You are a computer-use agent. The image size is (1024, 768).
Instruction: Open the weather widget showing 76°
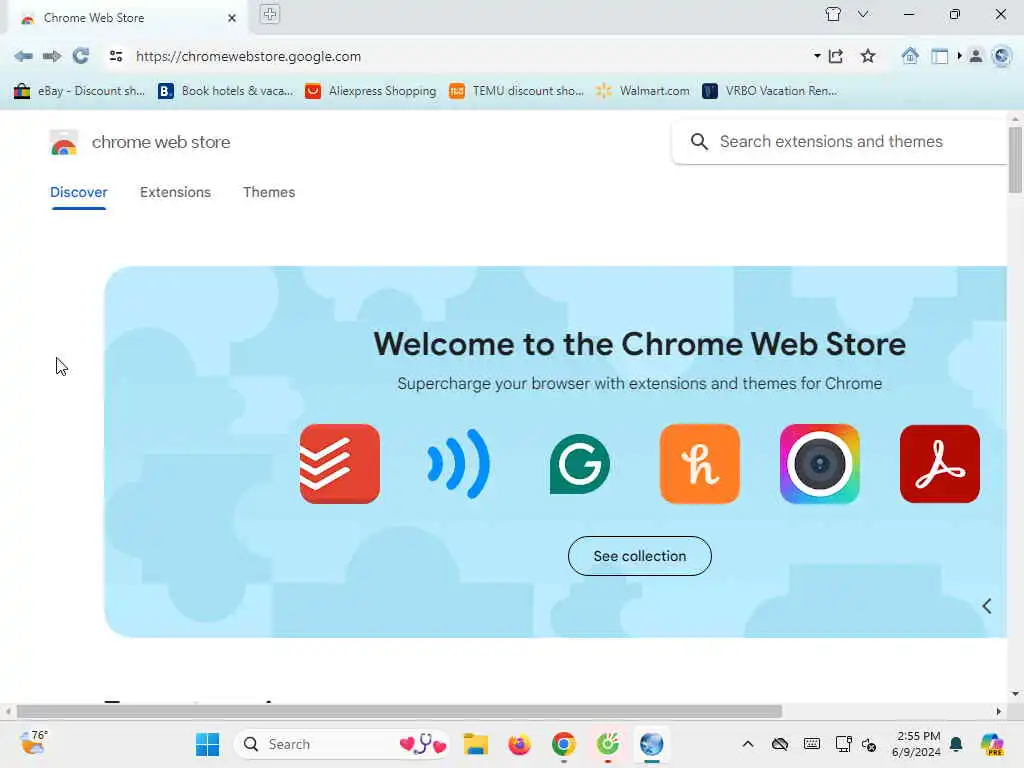(34, 743)
